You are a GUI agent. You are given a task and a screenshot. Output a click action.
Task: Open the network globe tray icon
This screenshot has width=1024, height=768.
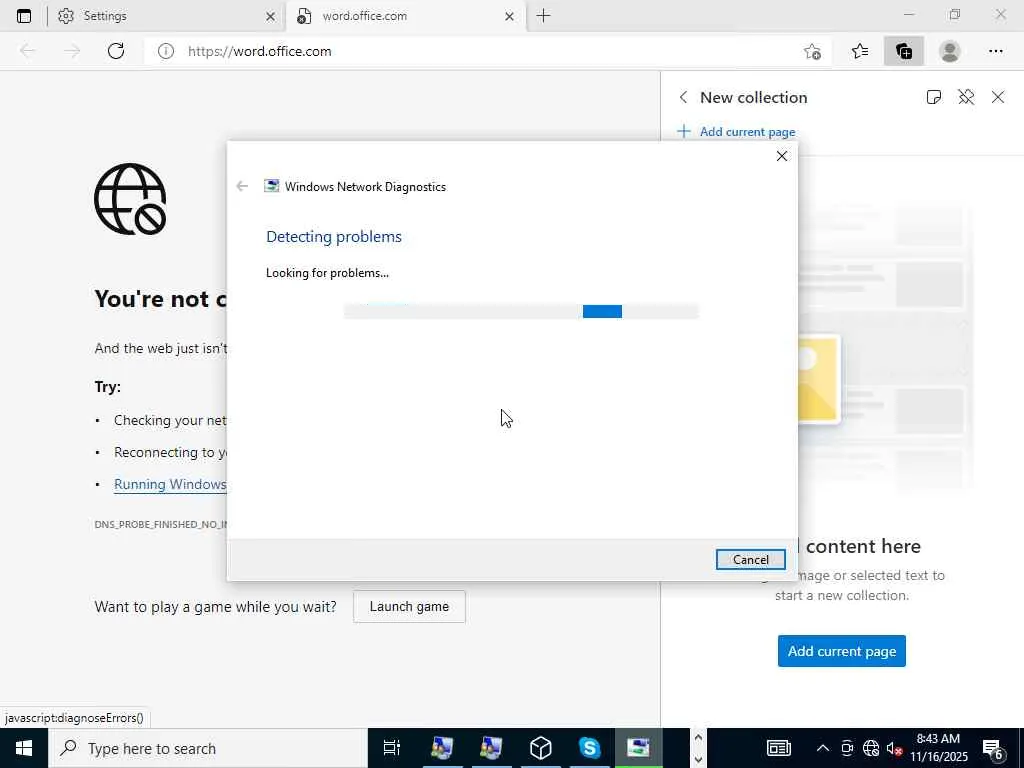(871, 748)
